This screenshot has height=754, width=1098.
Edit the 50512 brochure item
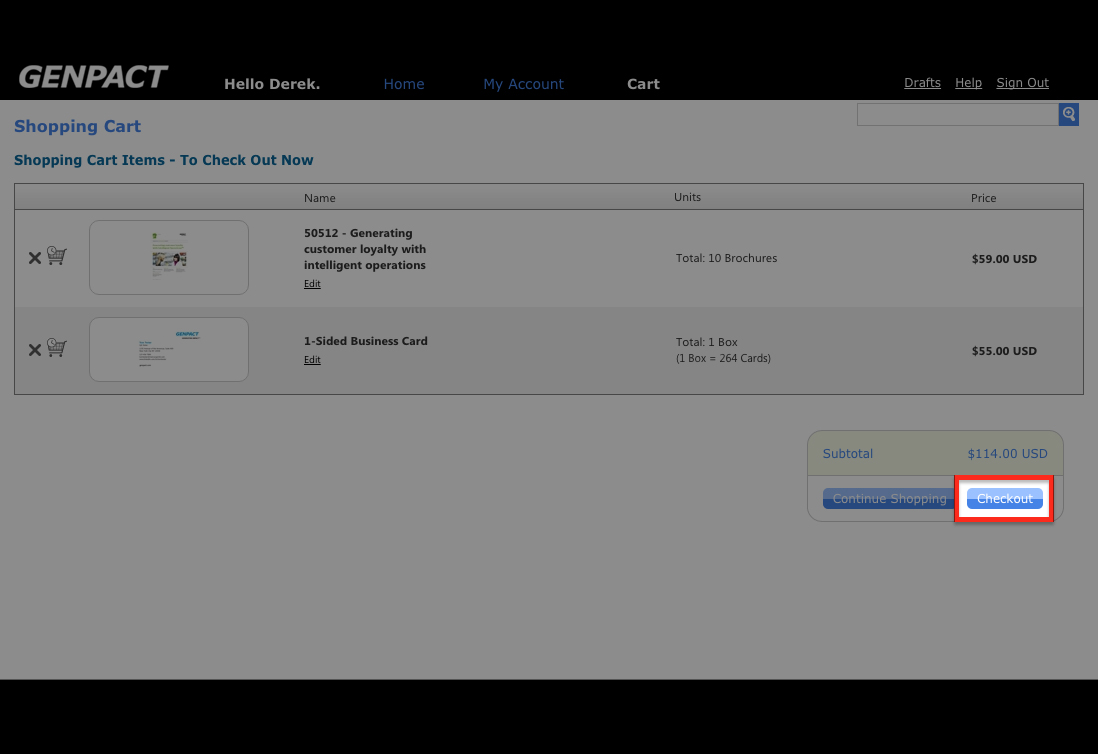tap(312, 284)
